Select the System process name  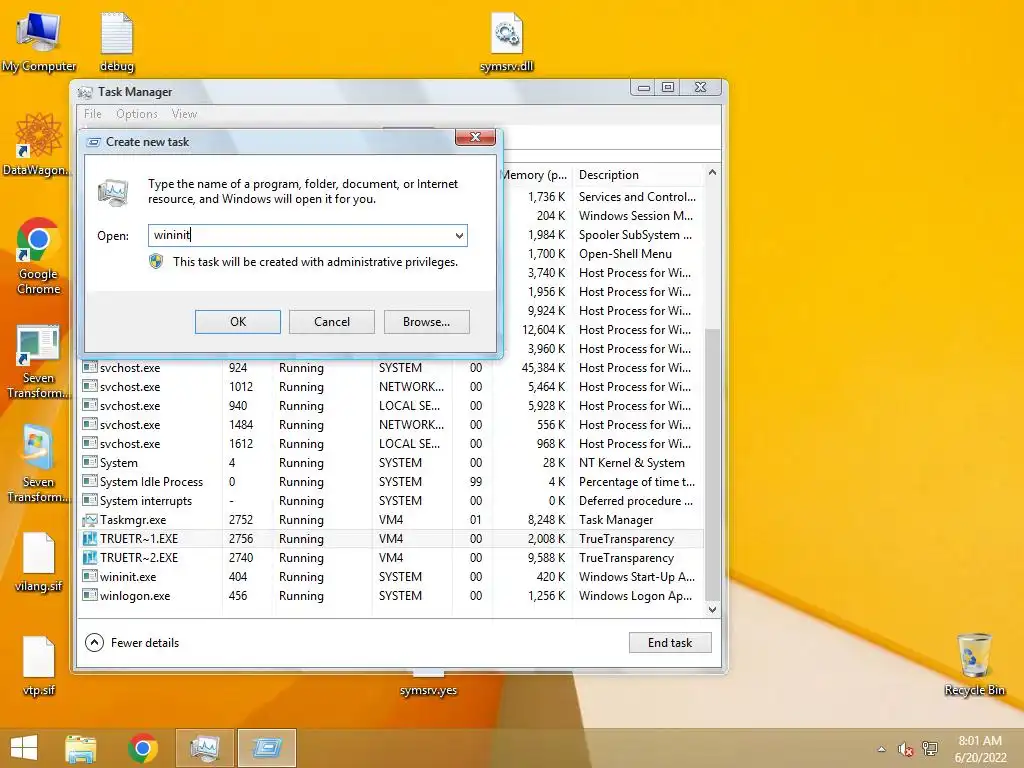coord(118,463)
